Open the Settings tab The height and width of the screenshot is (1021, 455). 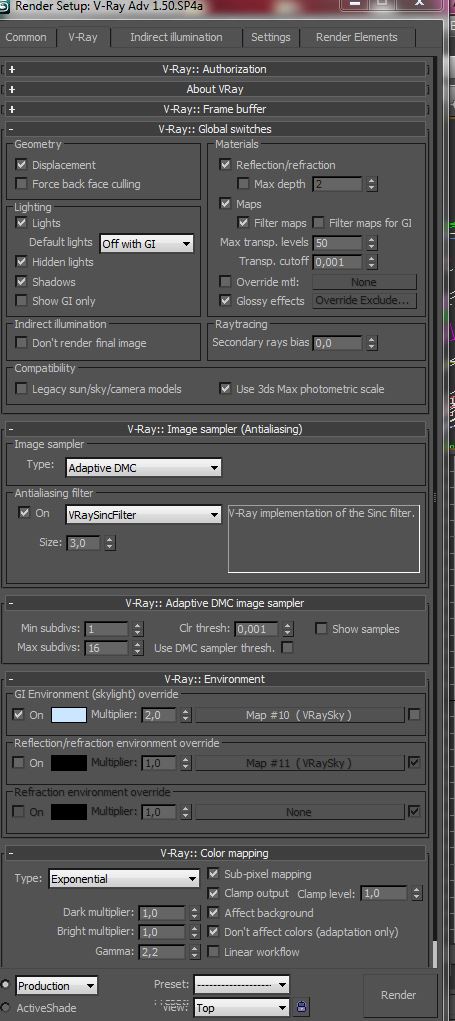pyautogui.click(x=270, y=37)
